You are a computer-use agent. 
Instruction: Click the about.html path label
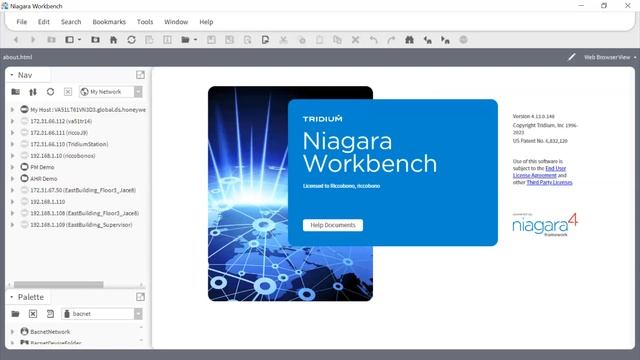tap(18, 57)
